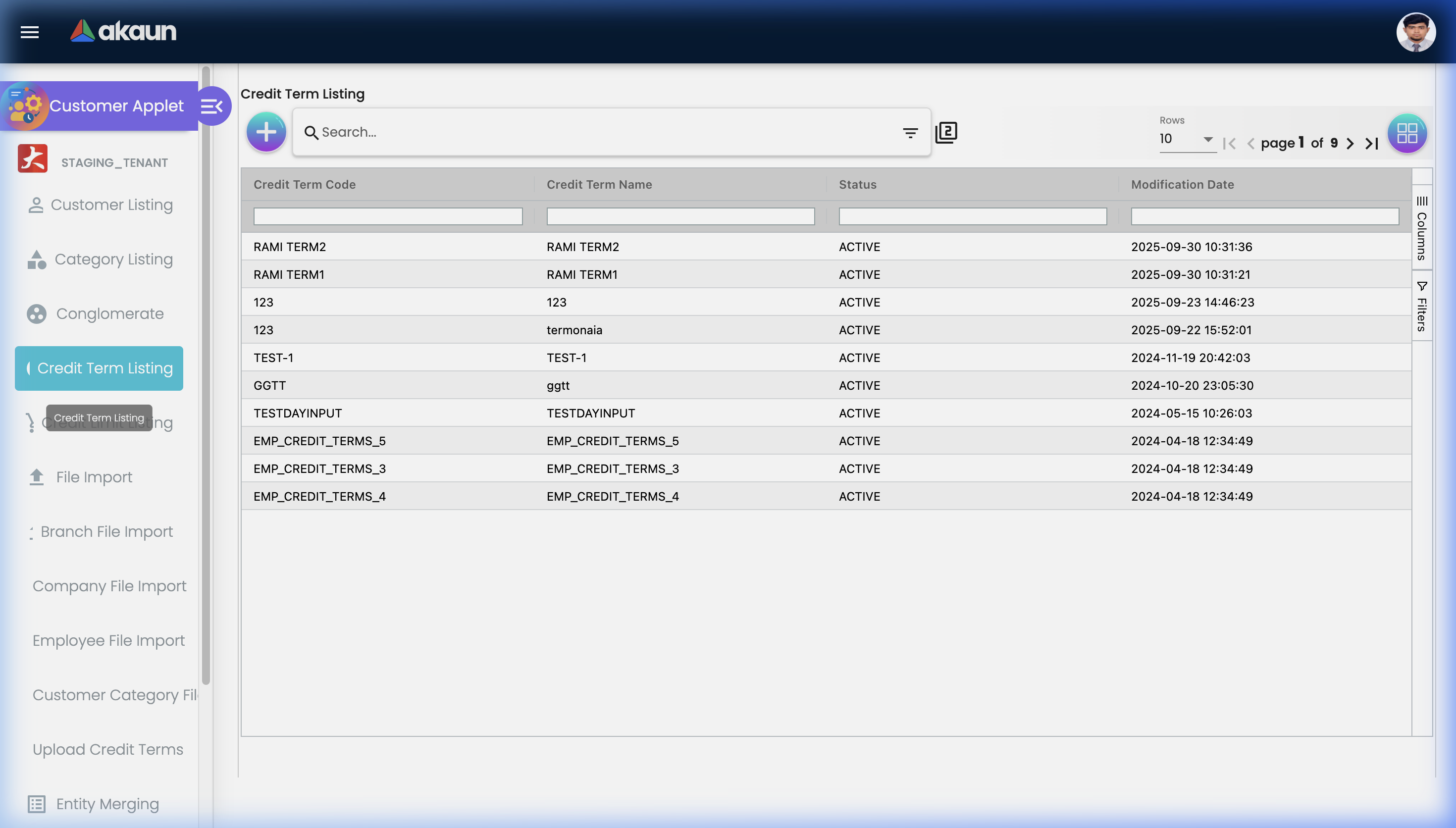Click the user profile avatar

point(1416,32)
